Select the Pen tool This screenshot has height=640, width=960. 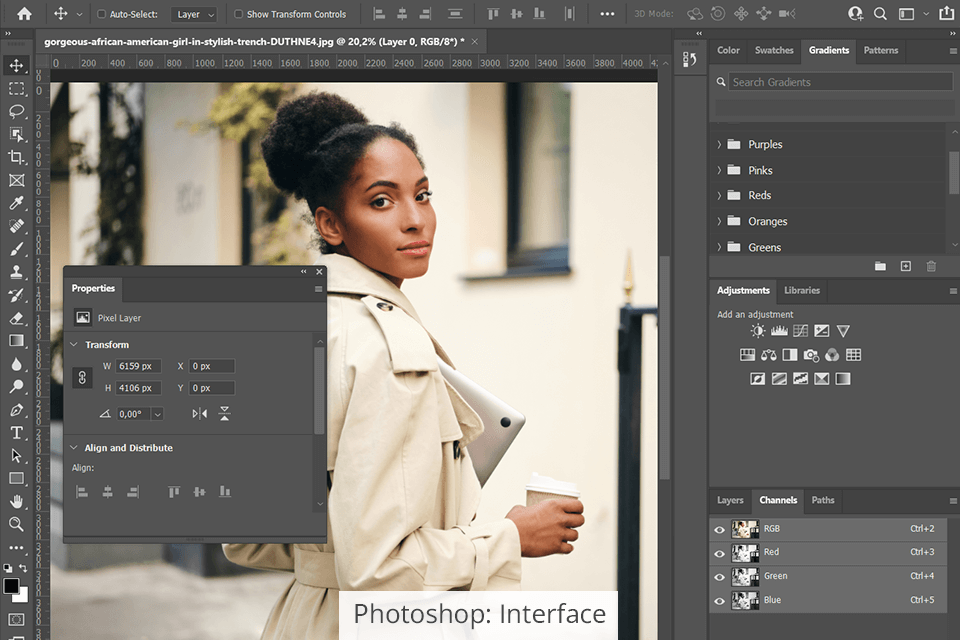coord(17,410)
